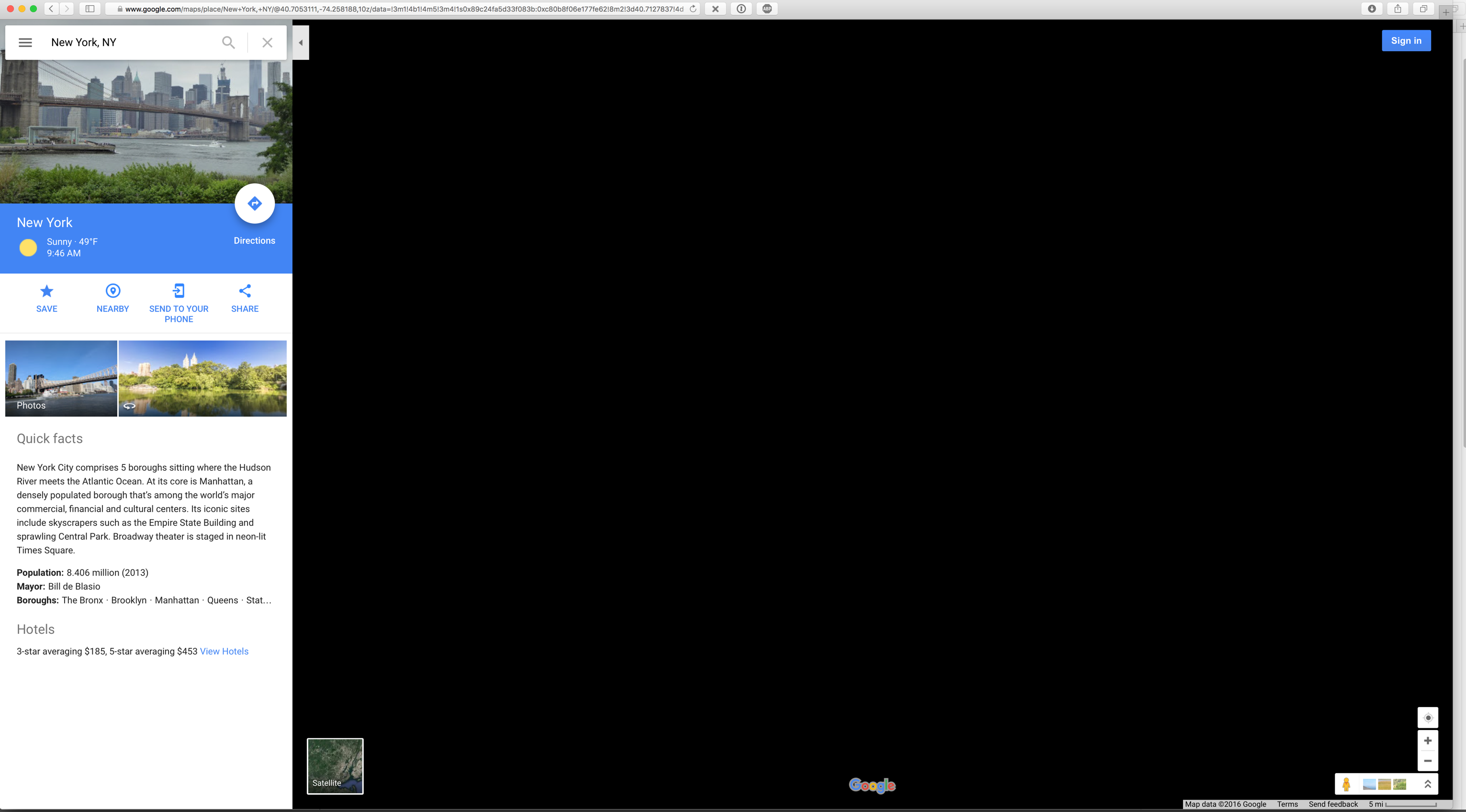Open the hamburger main menu

tap(25, 42)
